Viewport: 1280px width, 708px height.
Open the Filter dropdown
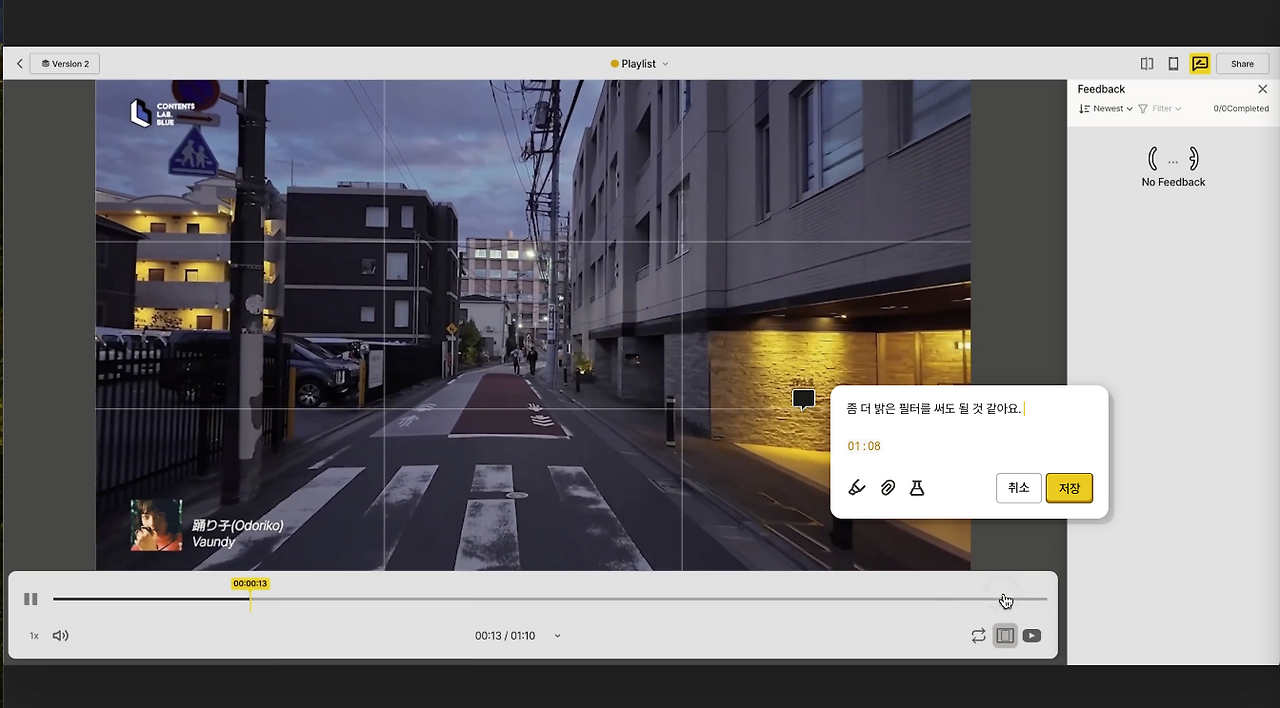(x=1160, y=108)
